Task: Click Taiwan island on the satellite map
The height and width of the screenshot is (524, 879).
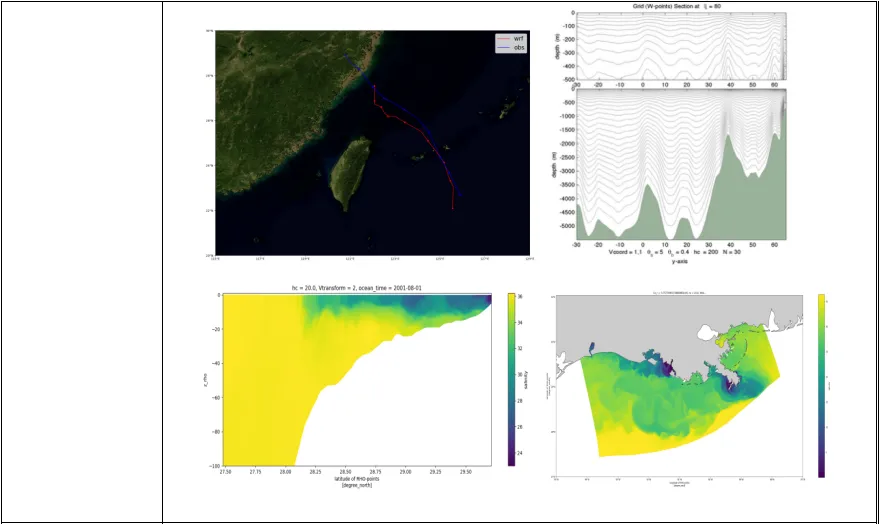Action: click(351, 173)
